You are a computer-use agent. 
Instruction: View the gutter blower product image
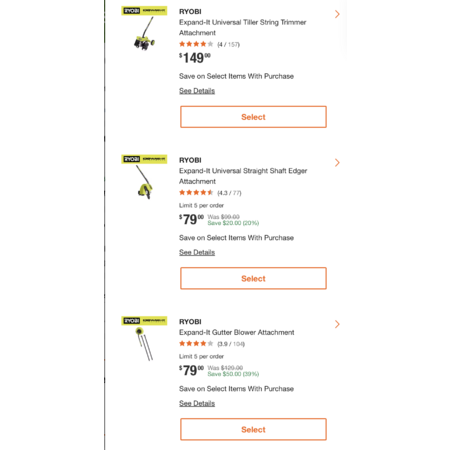[144, 344]
